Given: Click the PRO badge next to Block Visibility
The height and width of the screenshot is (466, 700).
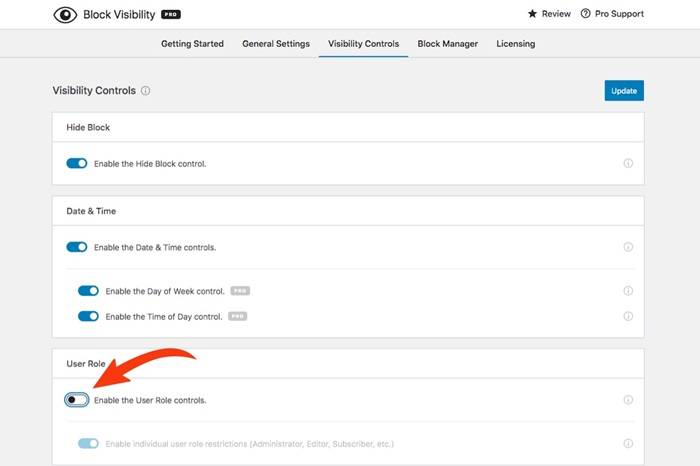Looking at the screenshot, I should [x=171, y=14].
